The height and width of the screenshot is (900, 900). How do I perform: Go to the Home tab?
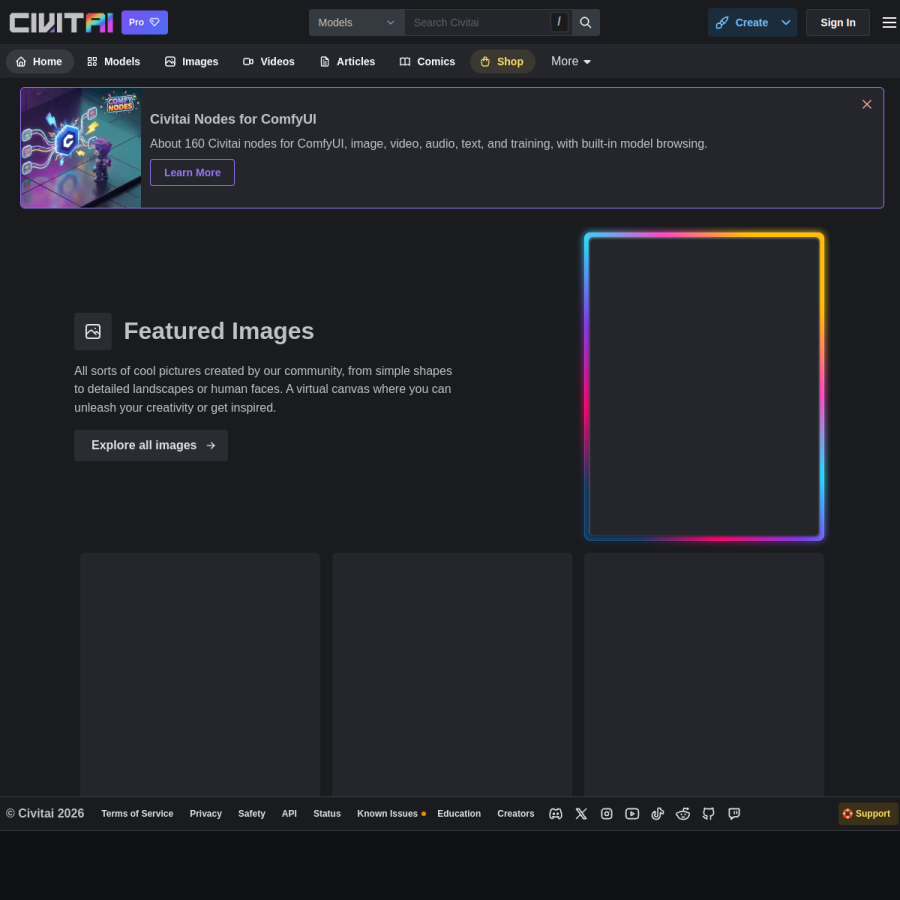(40, 61)
